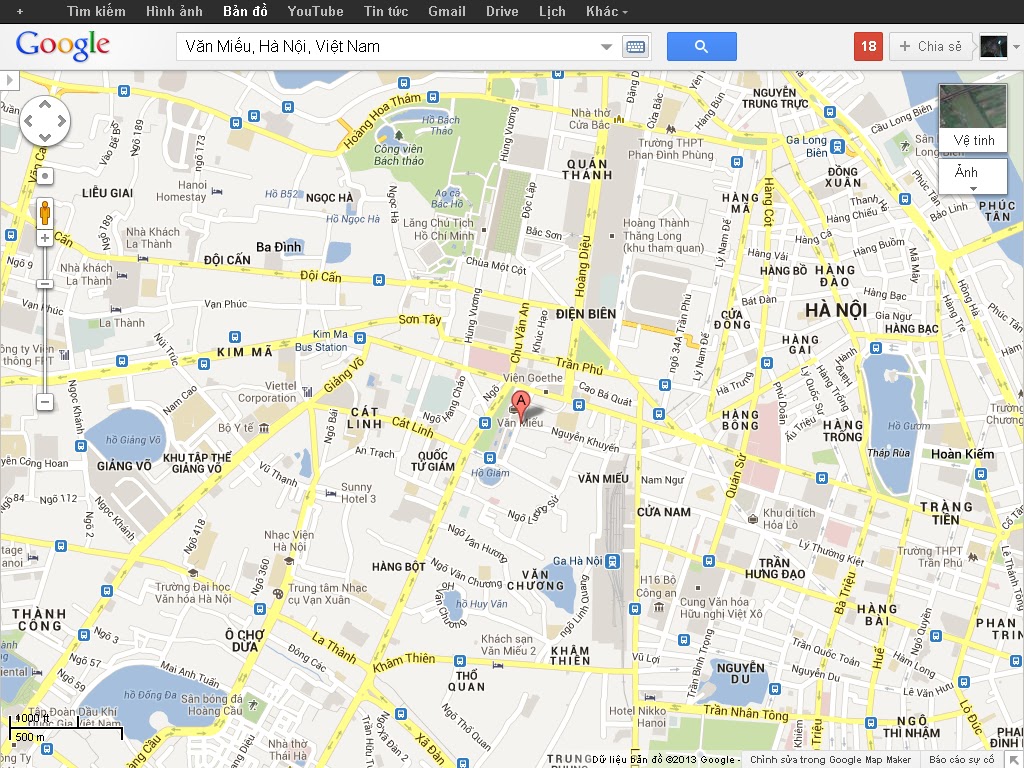Open the Tìm kiếm menu item
1024x768 pixels.
[96, 11]
